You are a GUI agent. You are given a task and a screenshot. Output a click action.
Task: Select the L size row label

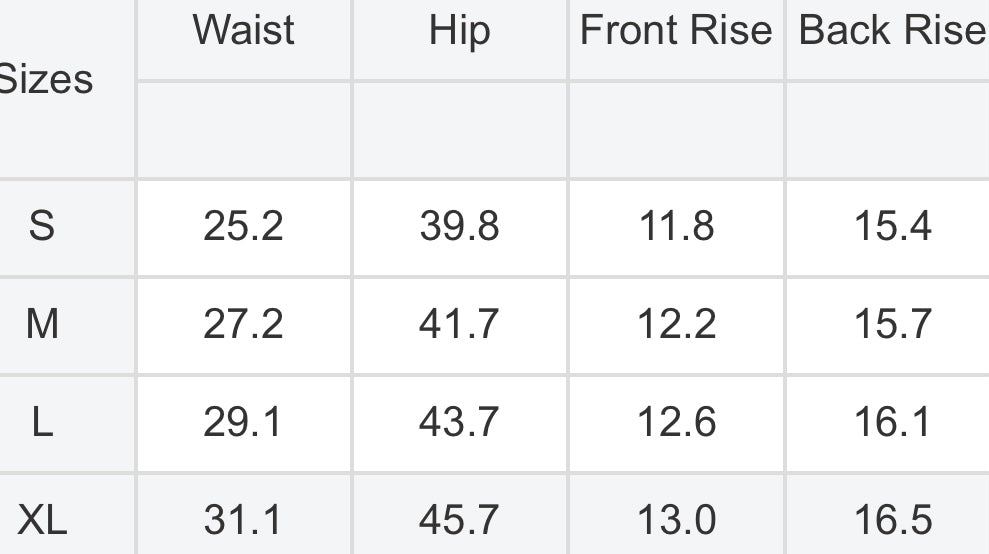coord(42,421)
